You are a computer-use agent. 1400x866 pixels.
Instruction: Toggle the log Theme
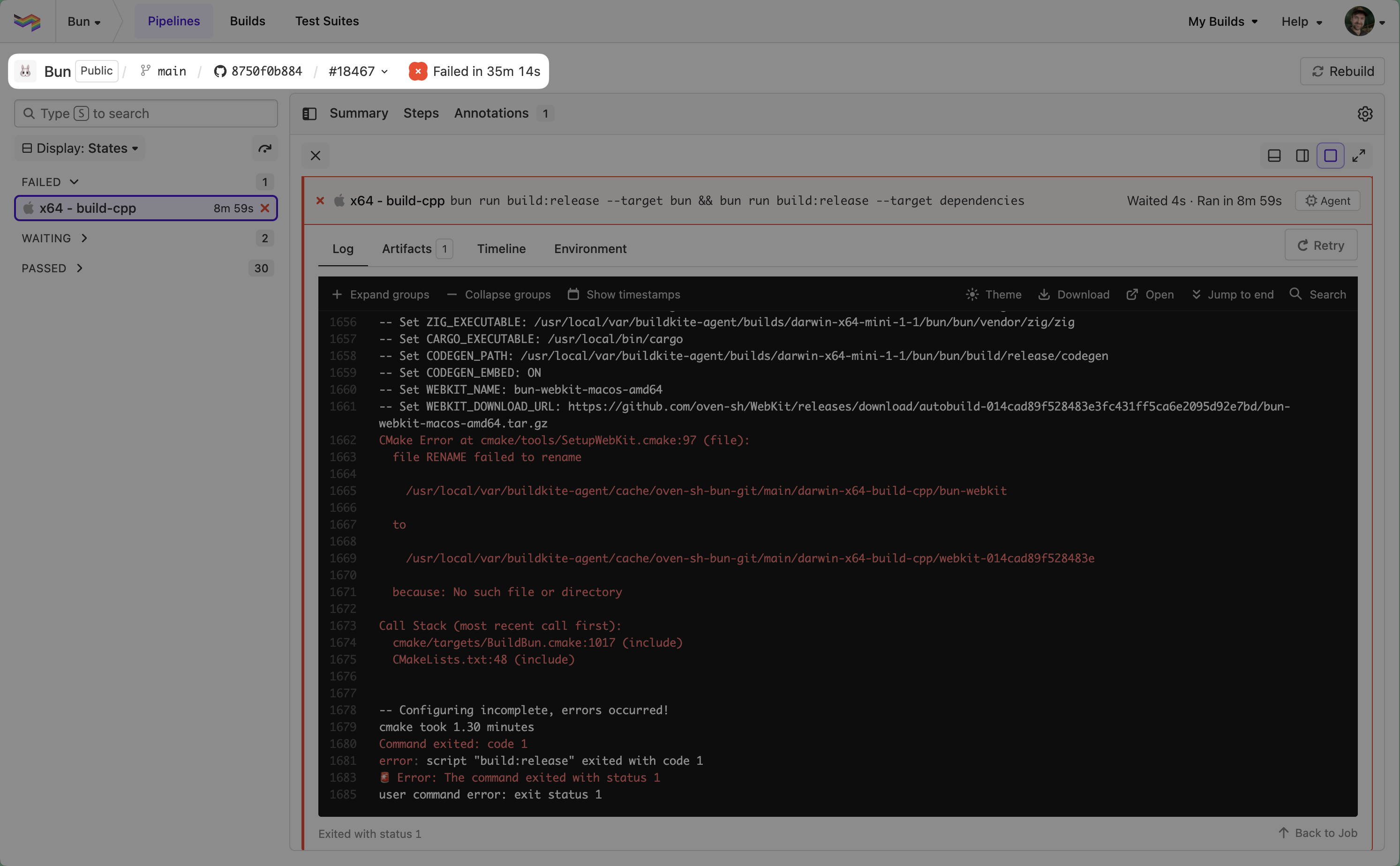(x=993, y=294)
